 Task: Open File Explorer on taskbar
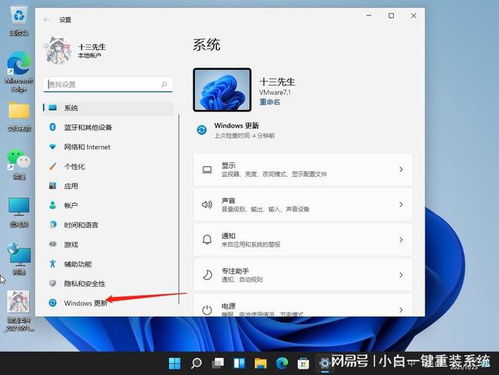[x=261, y=363]
